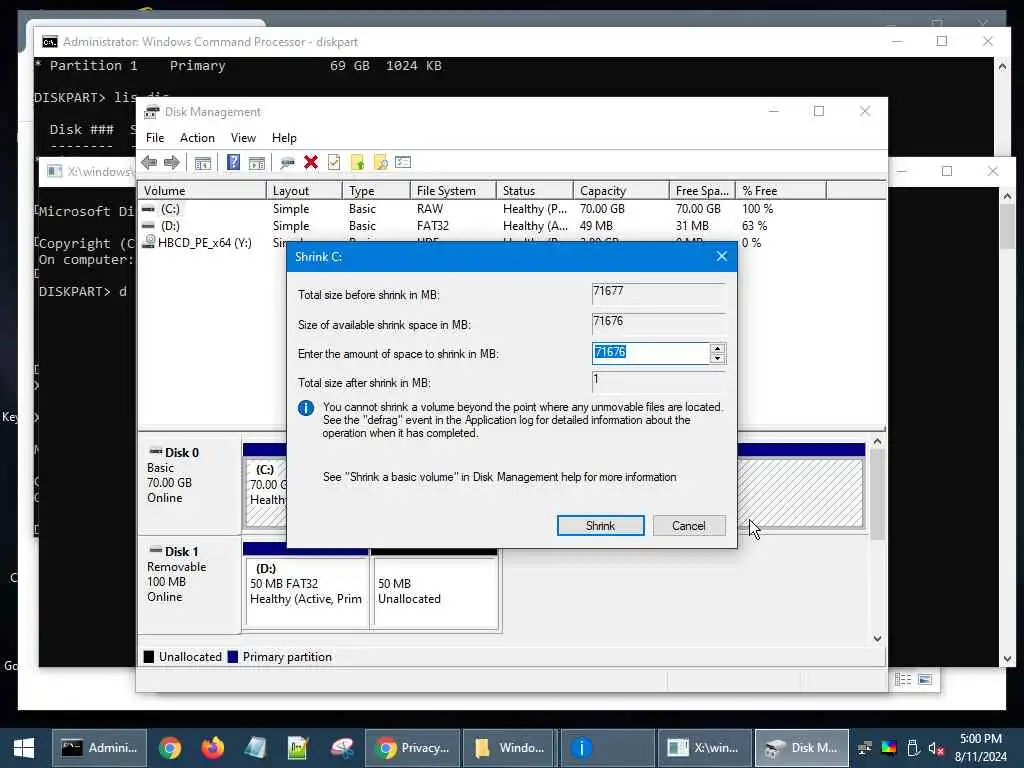Select the (D:) 50 MB FAT32 partition block
Viewport: 1024px width, 768px height.
click(x=306, y=586)
